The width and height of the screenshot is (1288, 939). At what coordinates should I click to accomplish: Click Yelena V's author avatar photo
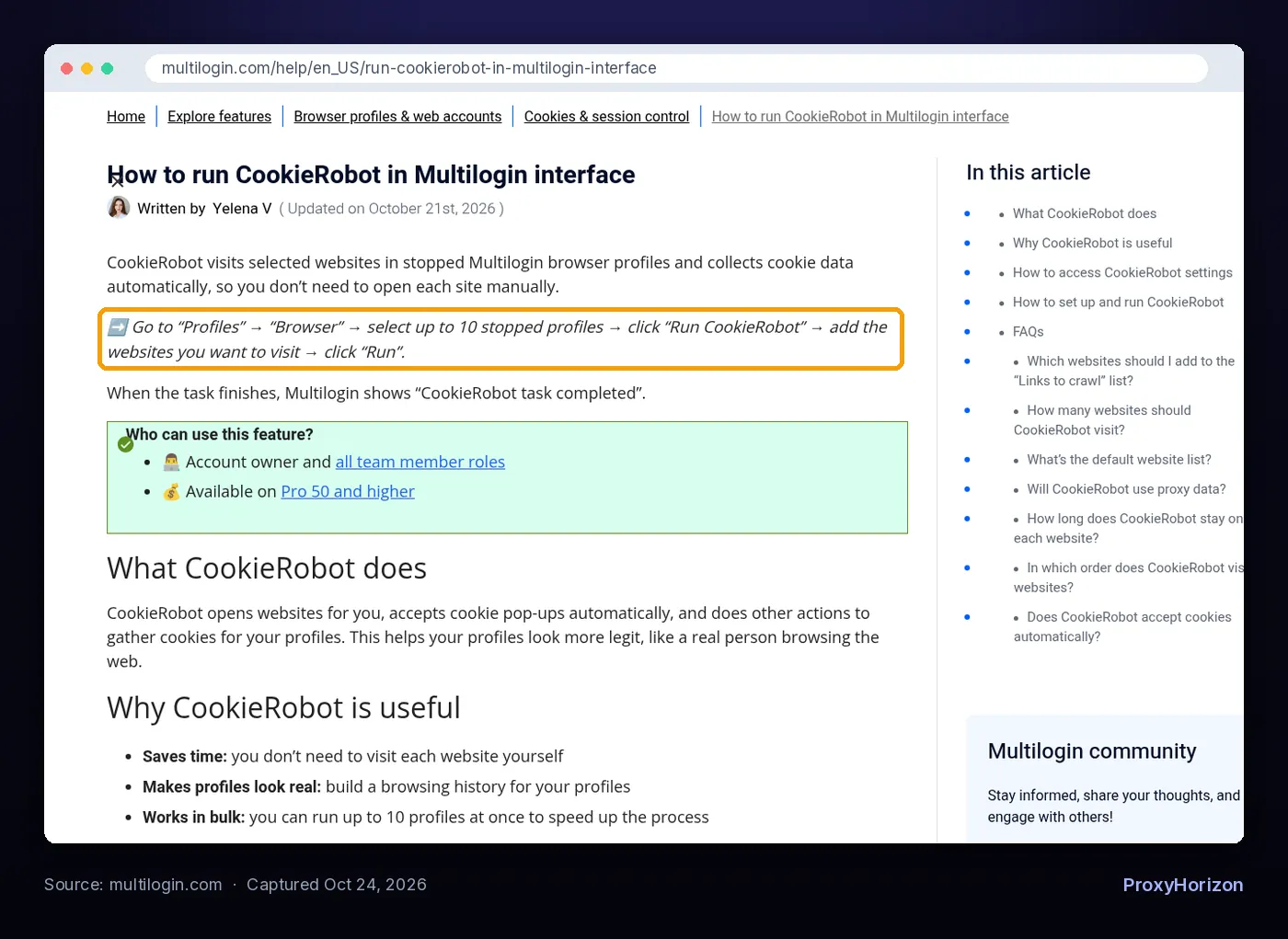119,208
